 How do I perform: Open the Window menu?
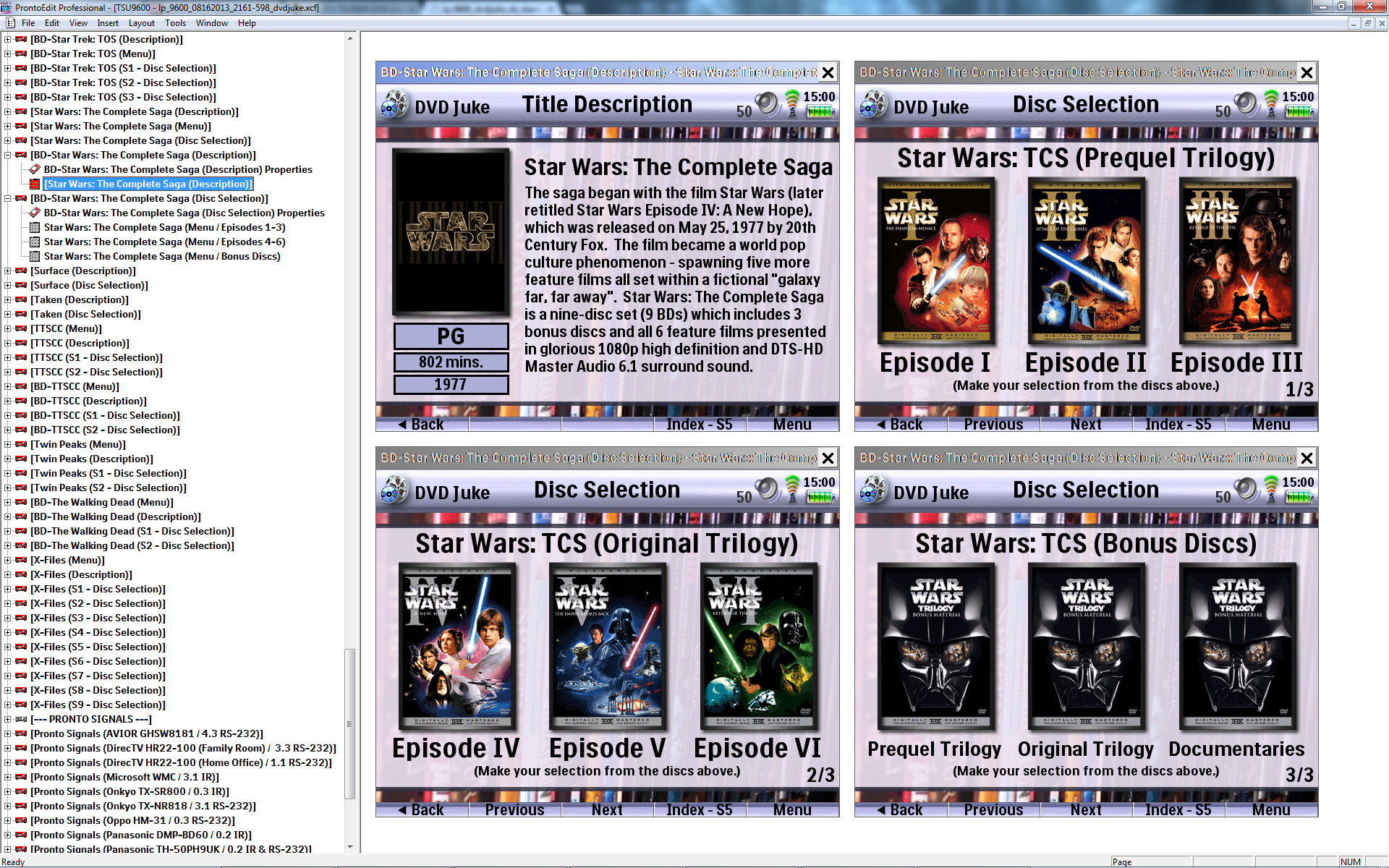click(211, 23)
